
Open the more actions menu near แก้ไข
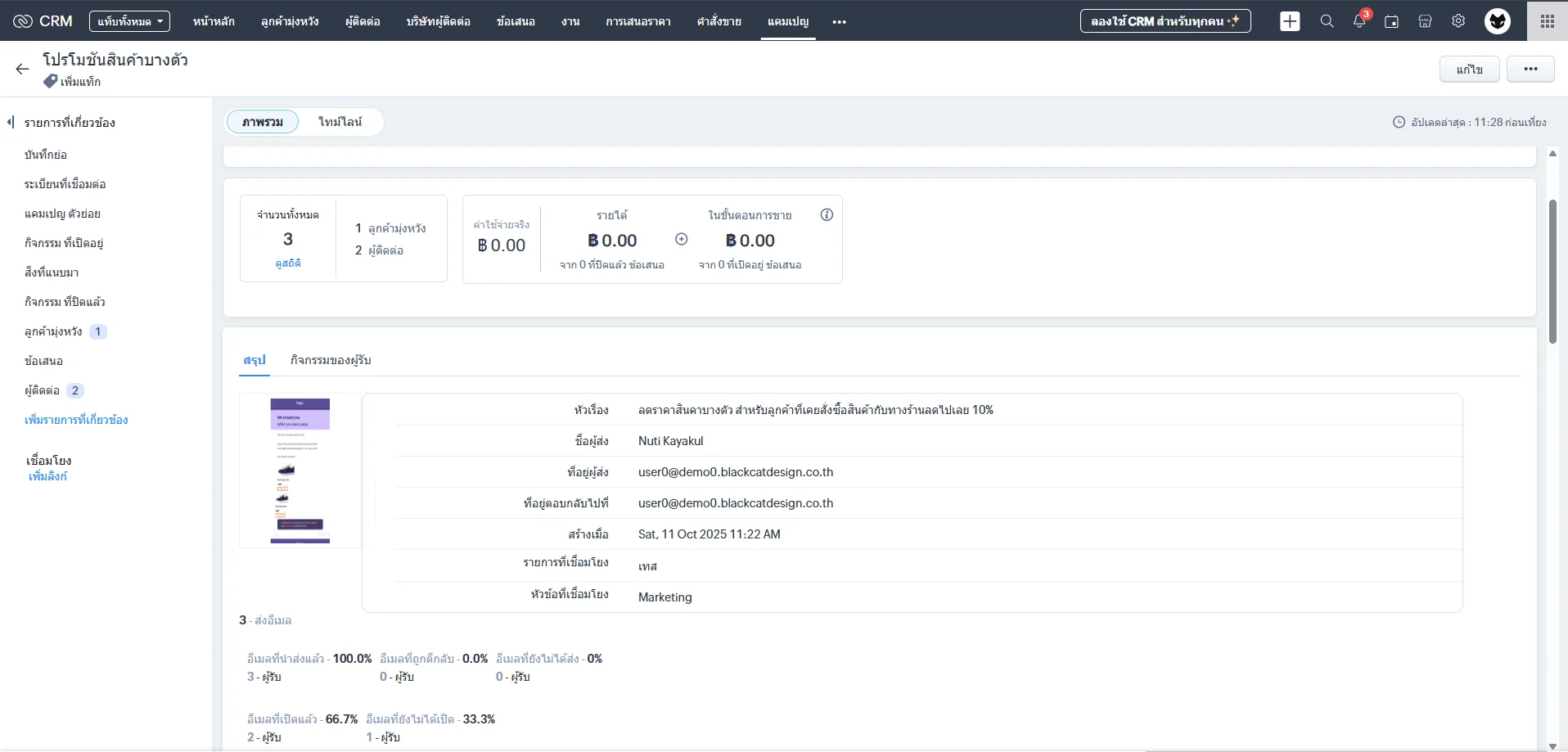click(1530, 69)
